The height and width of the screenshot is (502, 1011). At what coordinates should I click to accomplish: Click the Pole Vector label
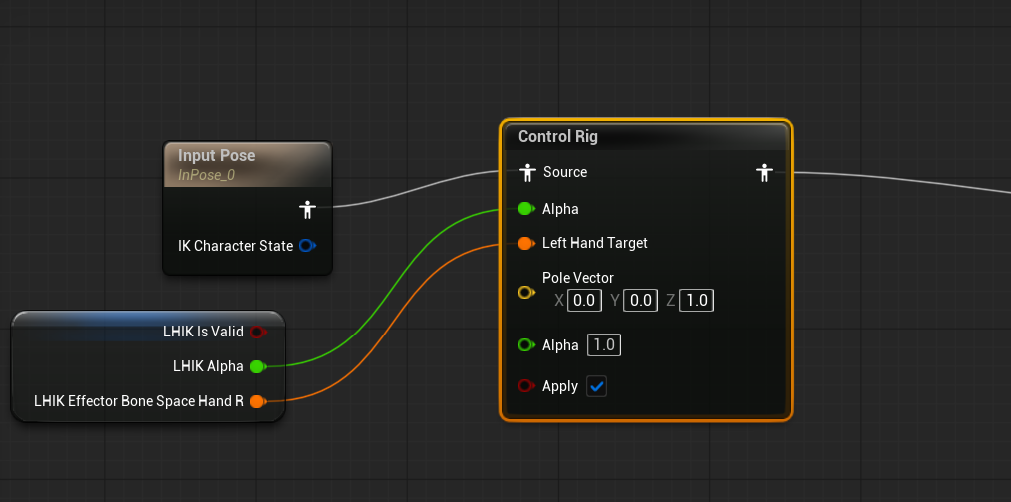578,278
